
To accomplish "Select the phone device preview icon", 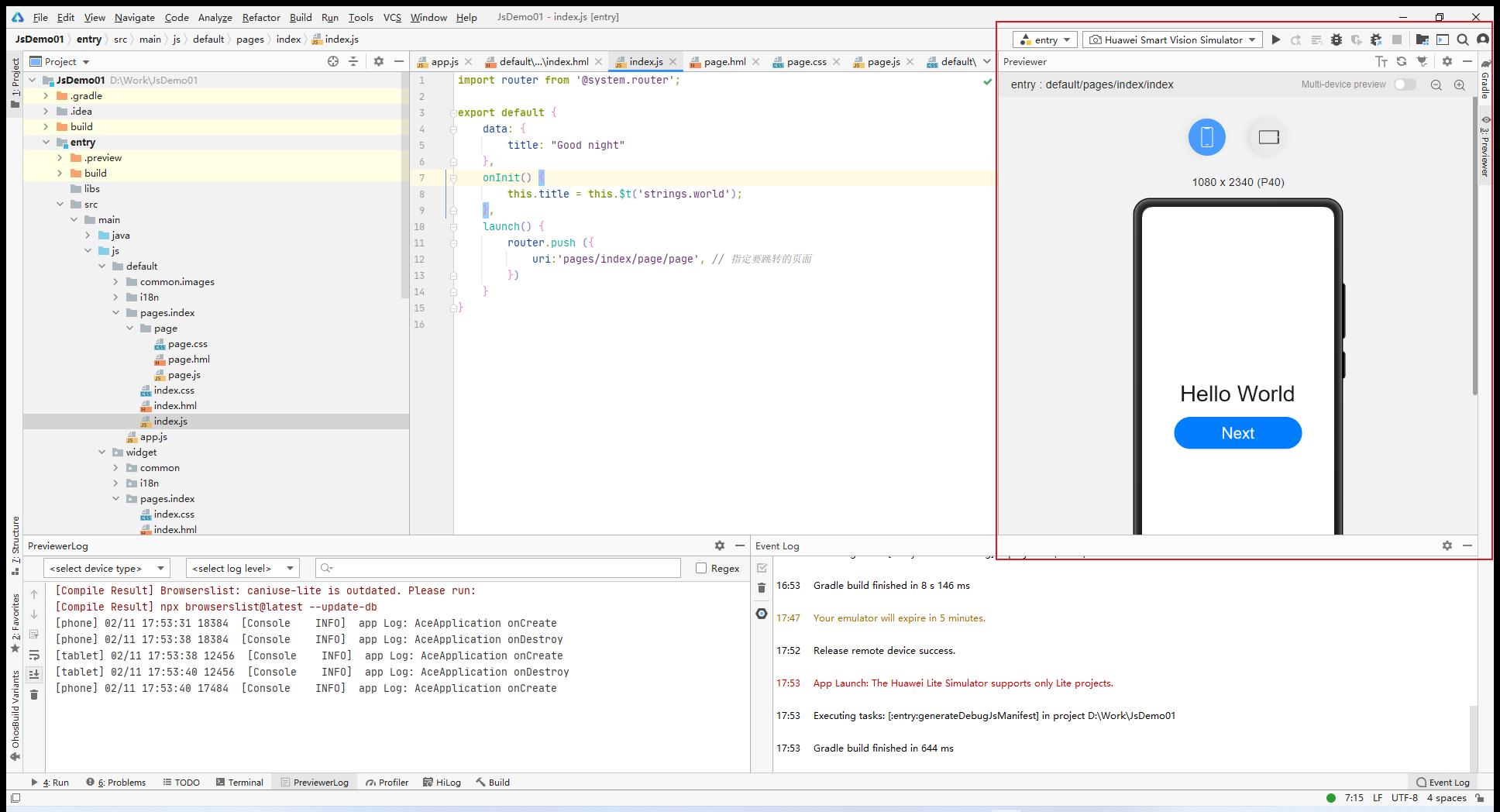I will 1206,137.
